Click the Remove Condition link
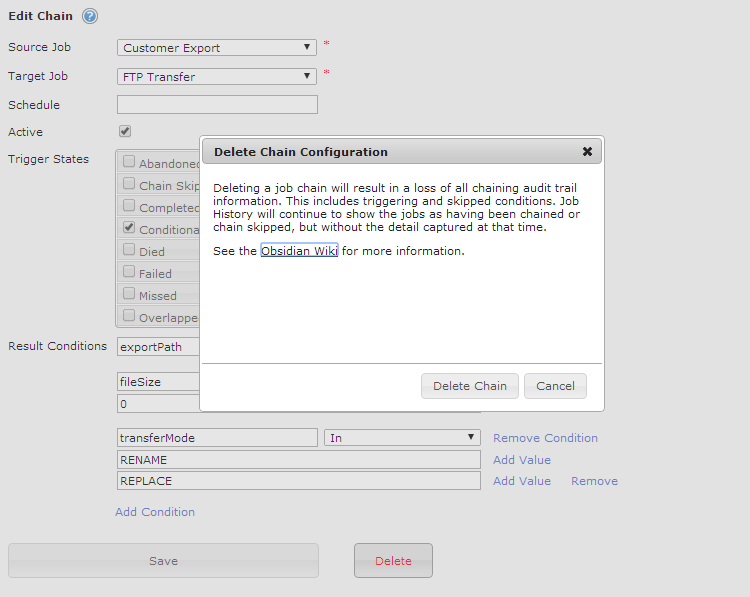Image resolution: width=750 pixels, height=597 pixels. pos(545,438)
